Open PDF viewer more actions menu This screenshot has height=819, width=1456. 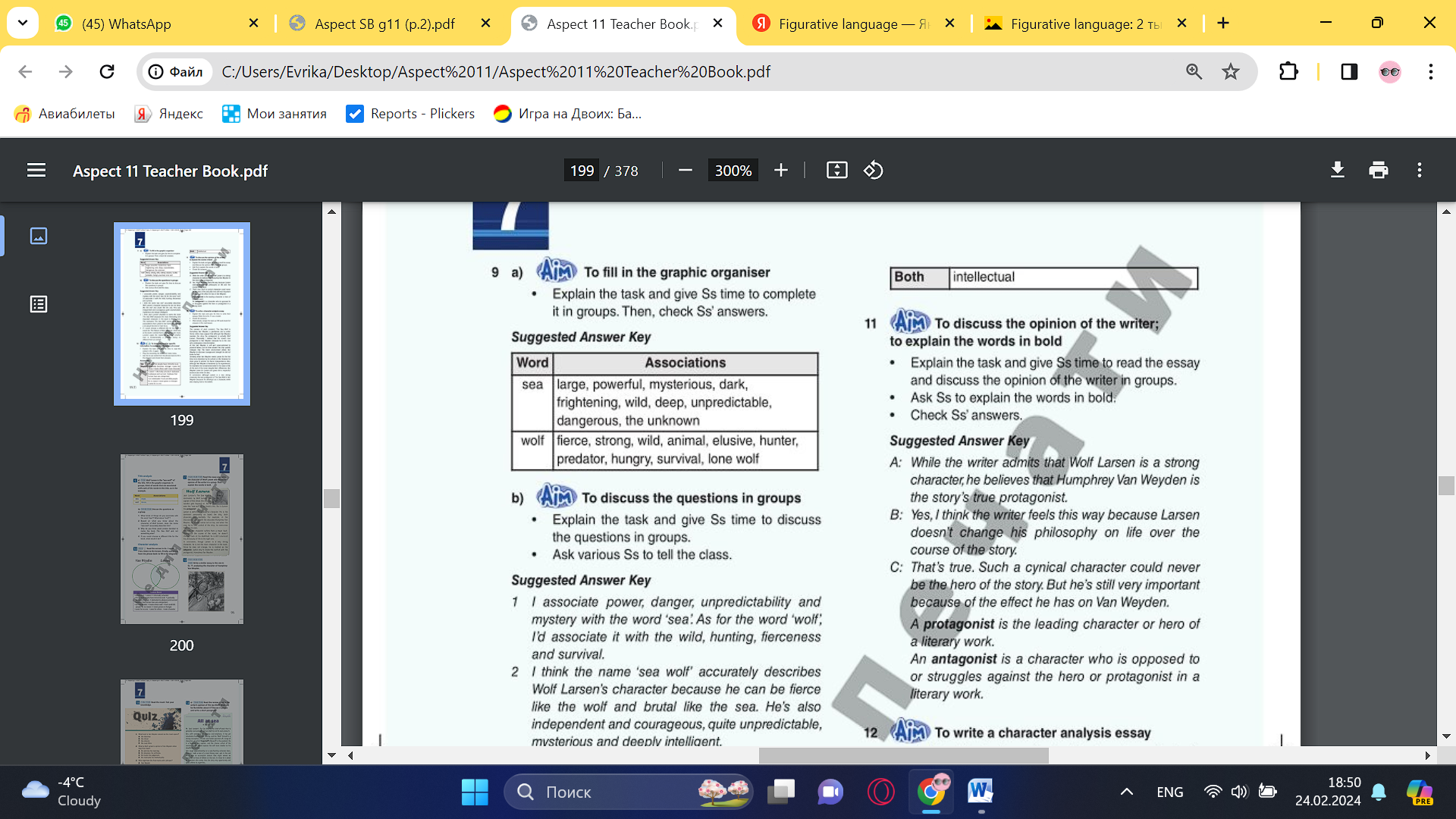point(1420,171)
